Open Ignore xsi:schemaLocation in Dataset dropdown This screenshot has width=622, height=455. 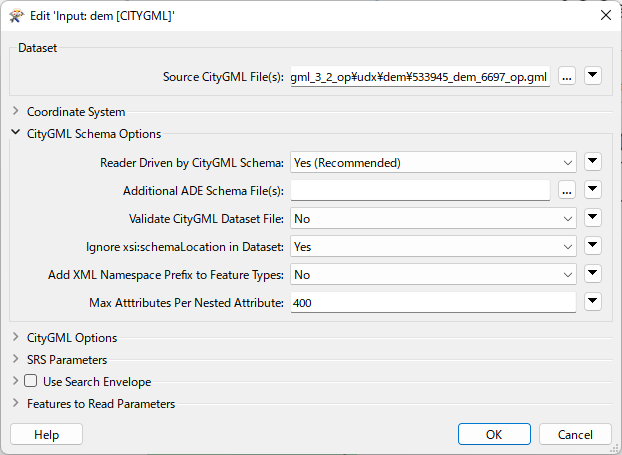[x=433, y=246]
